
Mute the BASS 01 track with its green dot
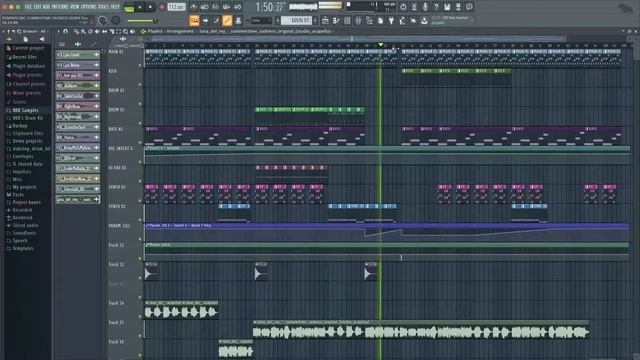coord(140,143)
